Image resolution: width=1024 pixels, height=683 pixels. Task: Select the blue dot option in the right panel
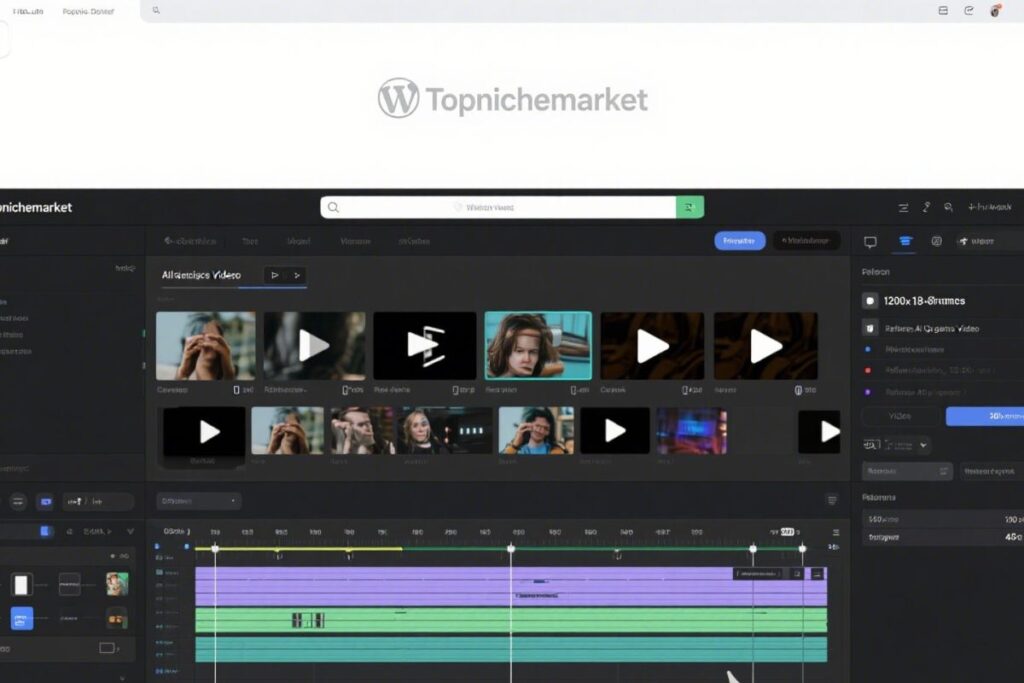(868, 349)
